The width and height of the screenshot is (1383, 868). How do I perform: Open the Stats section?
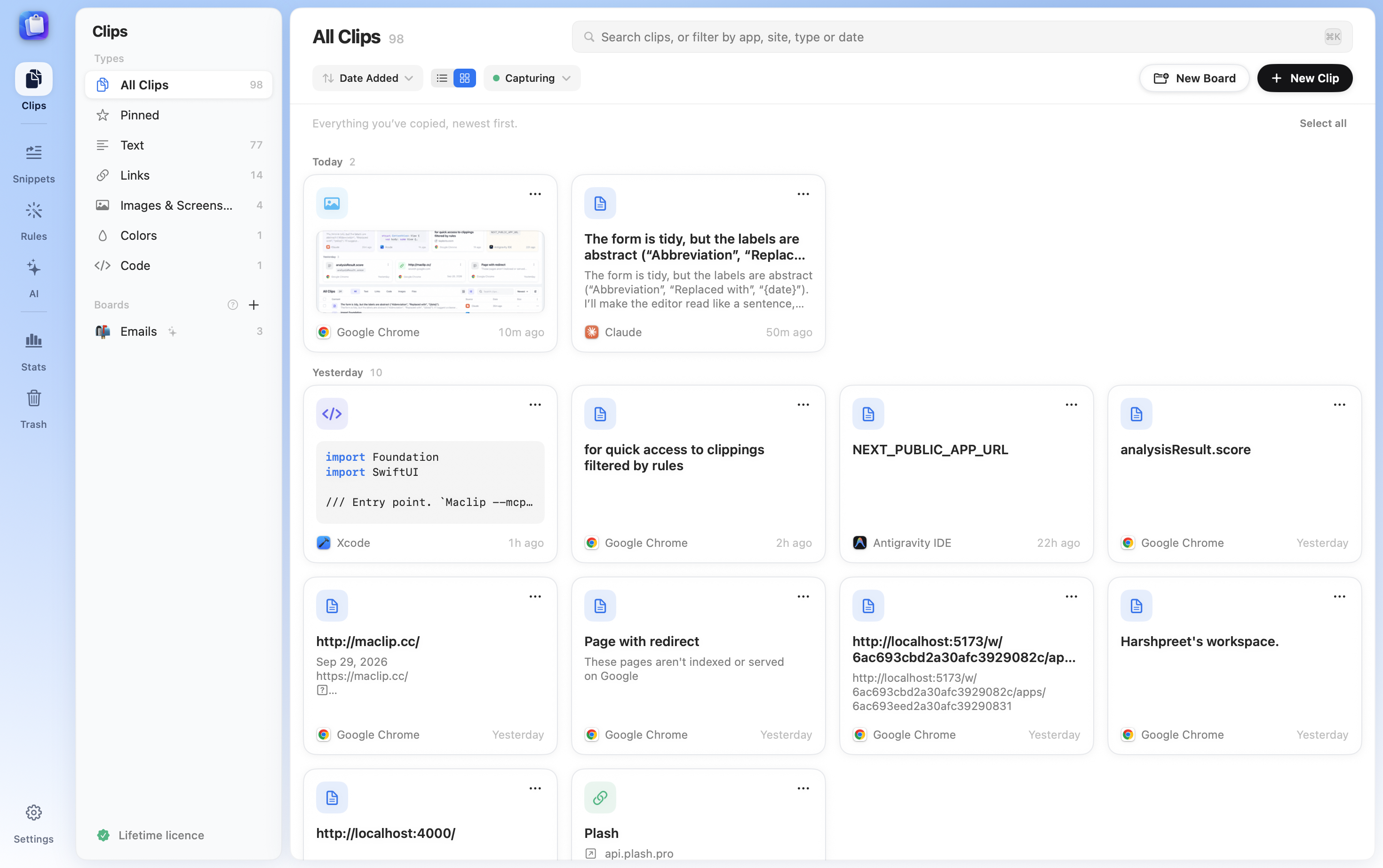(x=33, y=351)
